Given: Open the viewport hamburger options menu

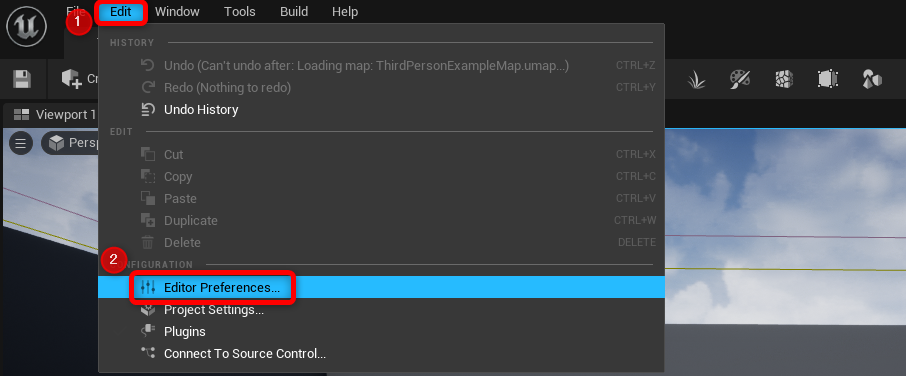Looking at the screenshot, I should click(x=21, y=143).
